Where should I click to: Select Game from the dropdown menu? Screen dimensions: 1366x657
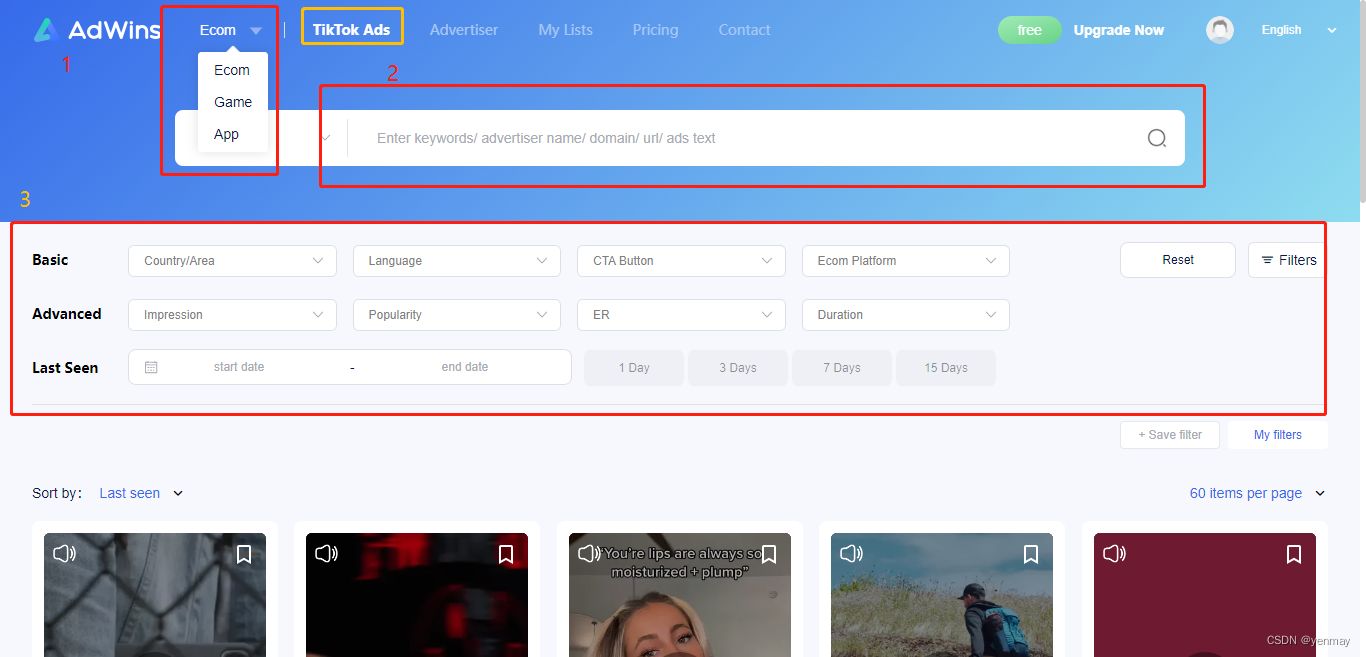pyautogui.click(x=233, y=102)
